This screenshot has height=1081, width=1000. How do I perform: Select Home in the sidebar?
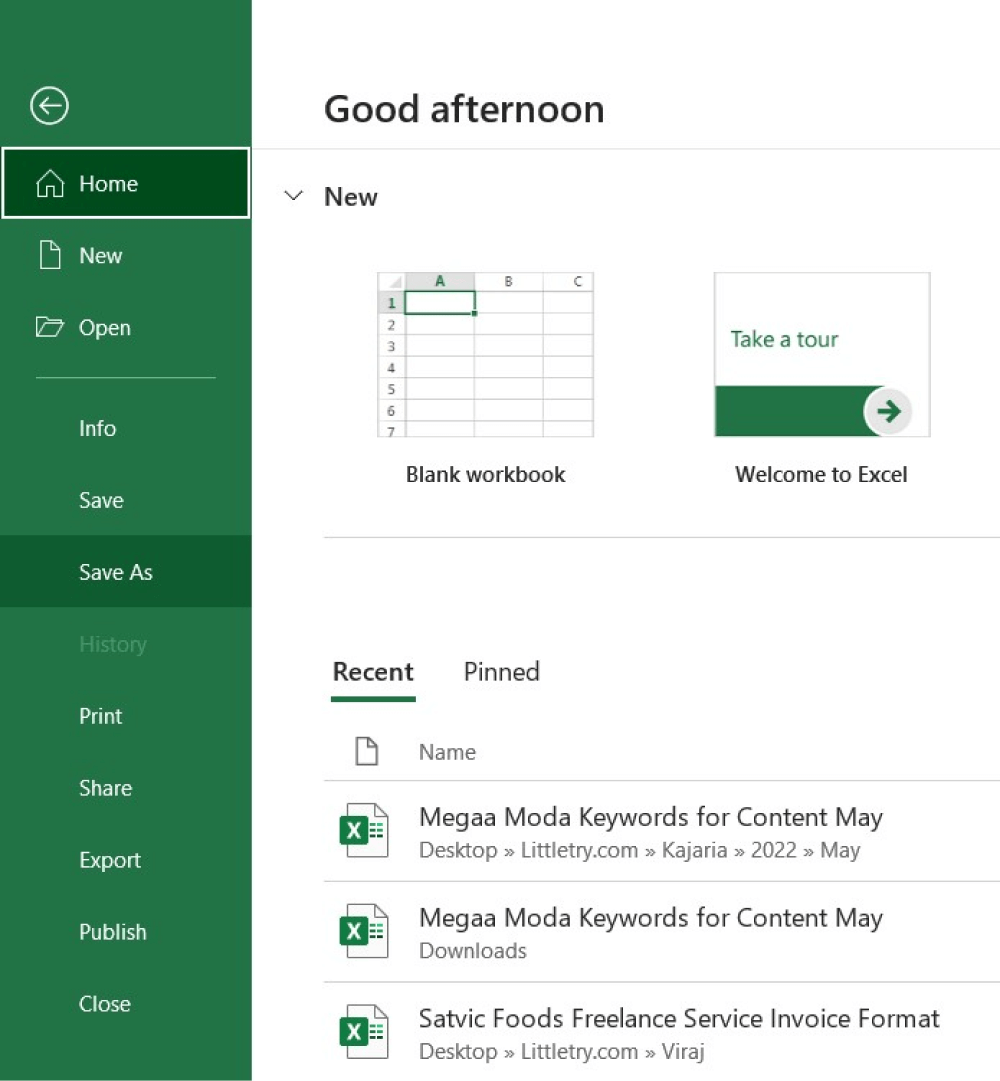click(x=125, y=183)
